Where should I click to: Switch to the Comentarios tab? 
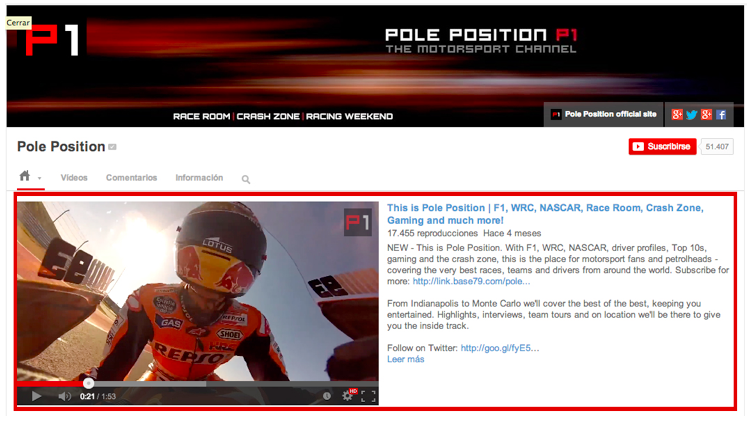[x=131, y=178]
